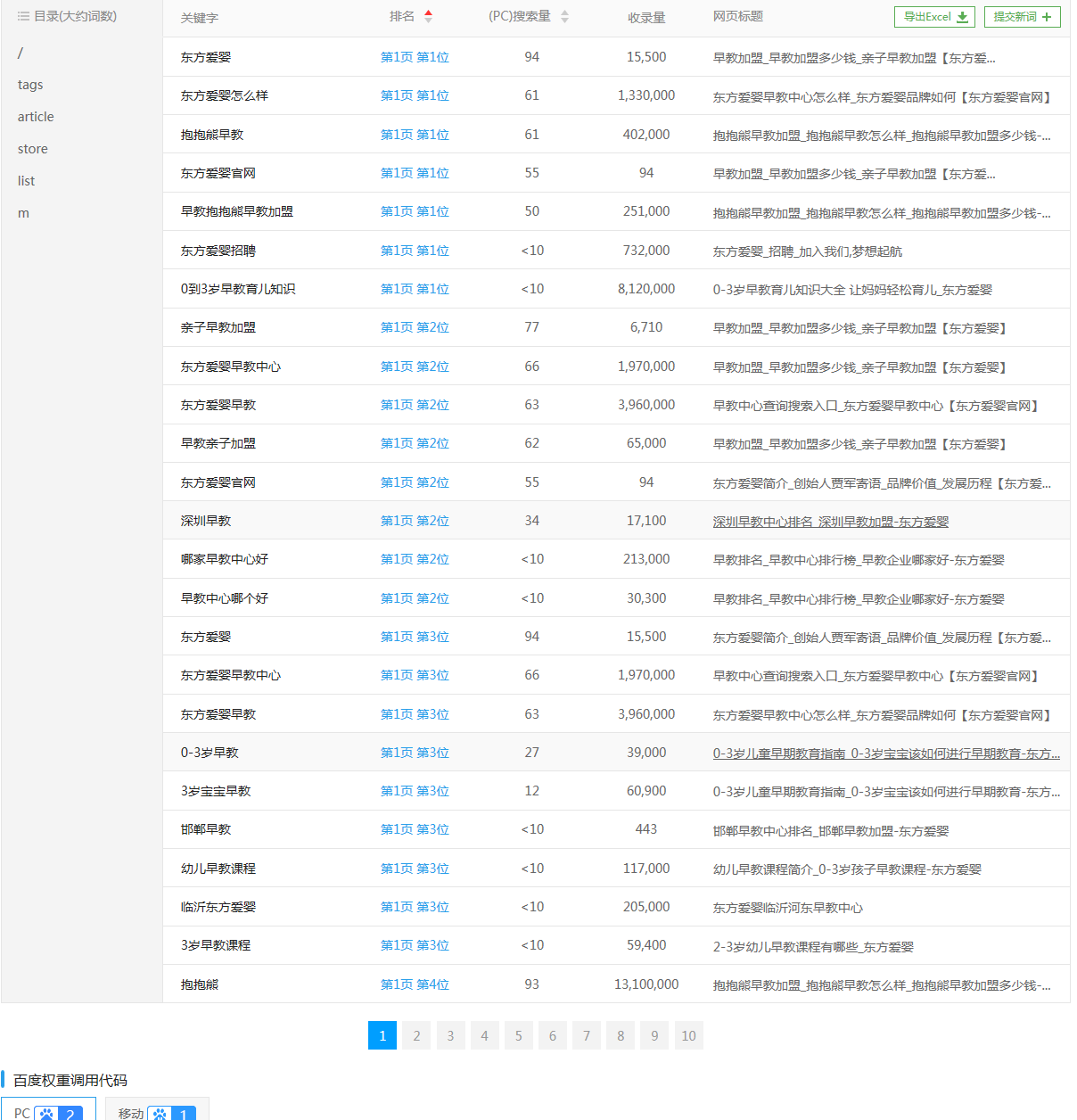Click the sort arrows next to (PC)搜索量
Screen dimensions: 1077x1120
tap(565, 16)
